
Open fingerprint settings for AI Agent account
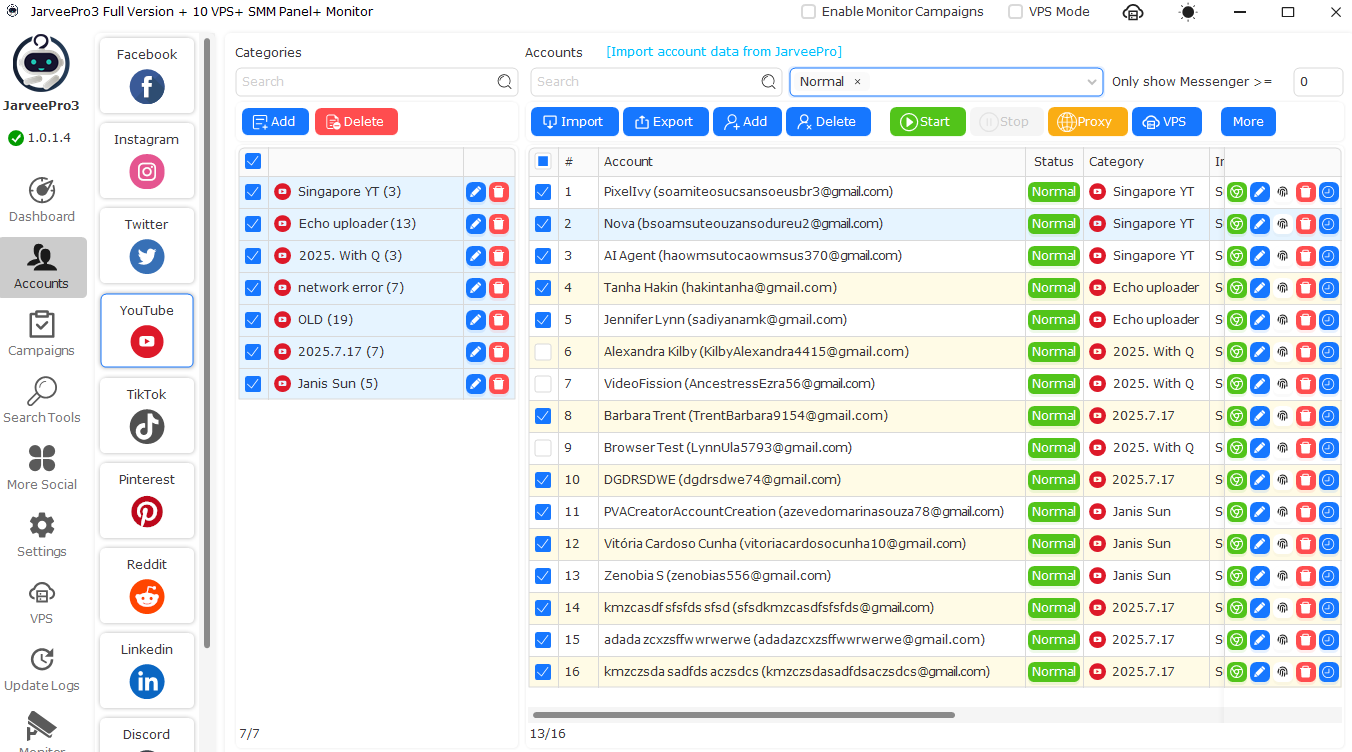1283,256
